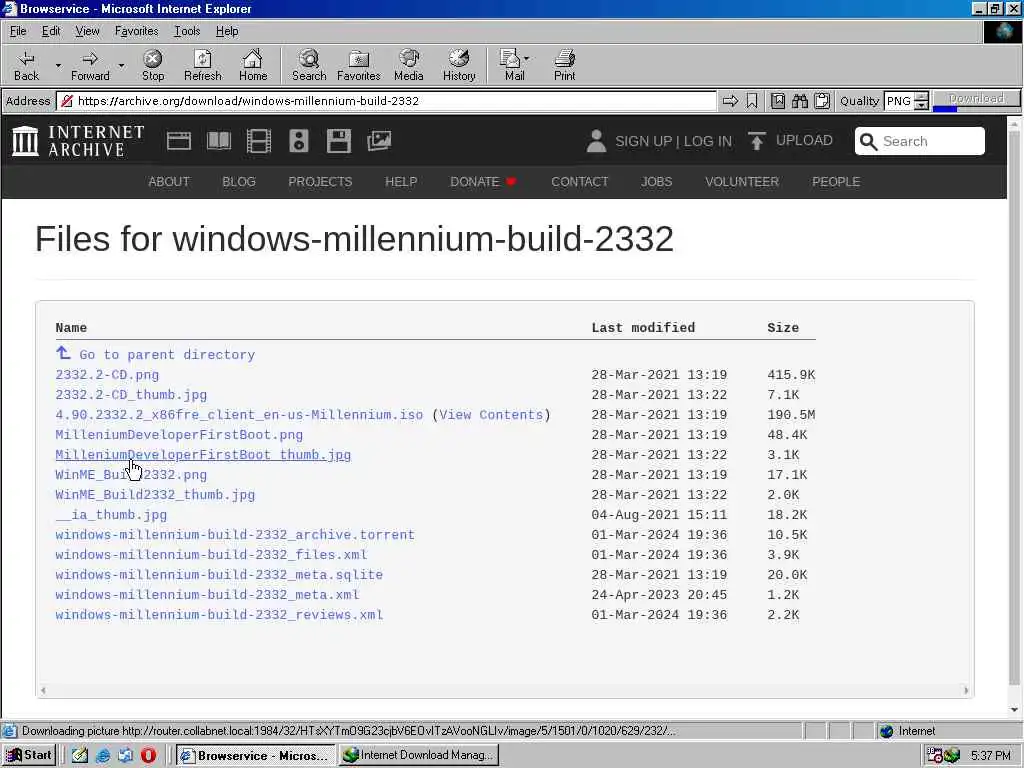1024x768 pixels.
Task: Stop the page from loading
Action: click(153, 66)
